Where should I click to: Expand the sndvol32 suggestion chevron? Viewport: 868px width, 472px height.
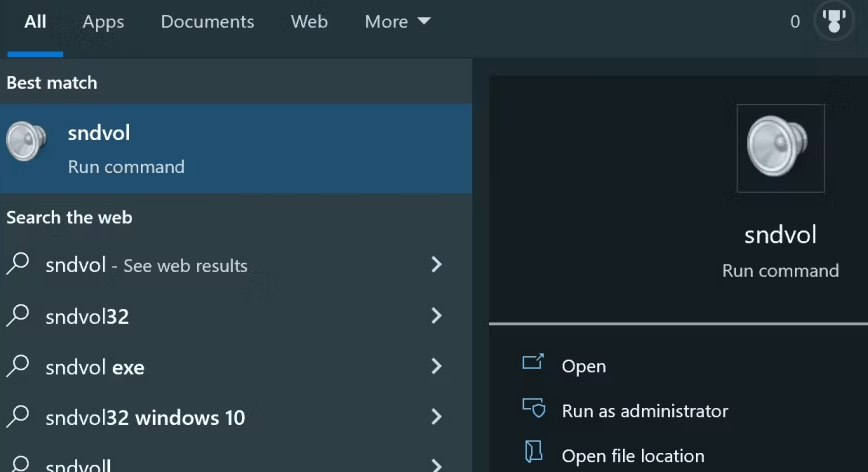click(x=436, y=315)
